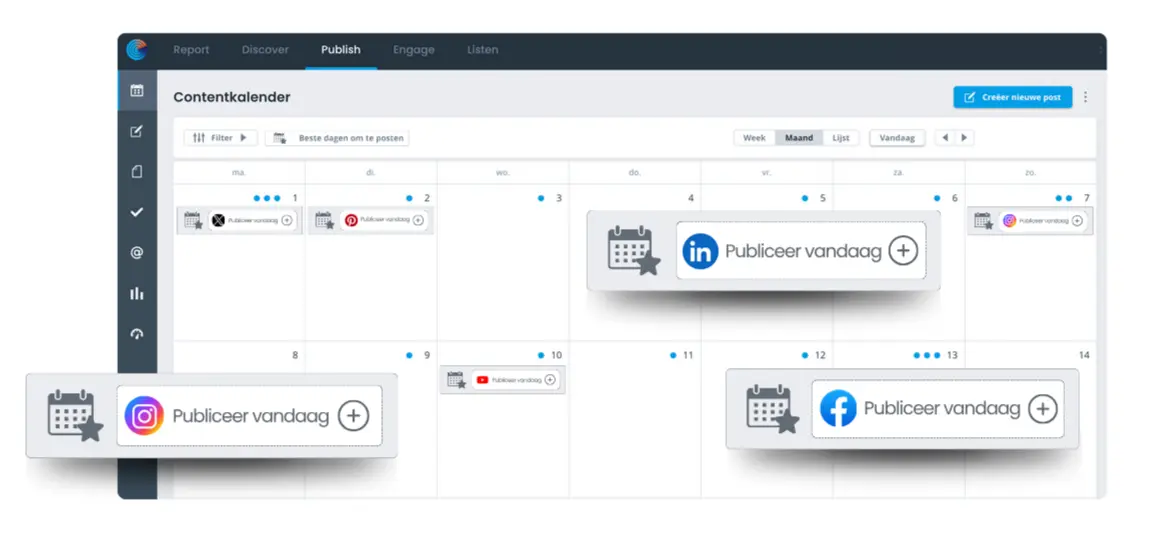Open the @ mentions sidebar icon

pyautogui.click(x=137, y=253)
